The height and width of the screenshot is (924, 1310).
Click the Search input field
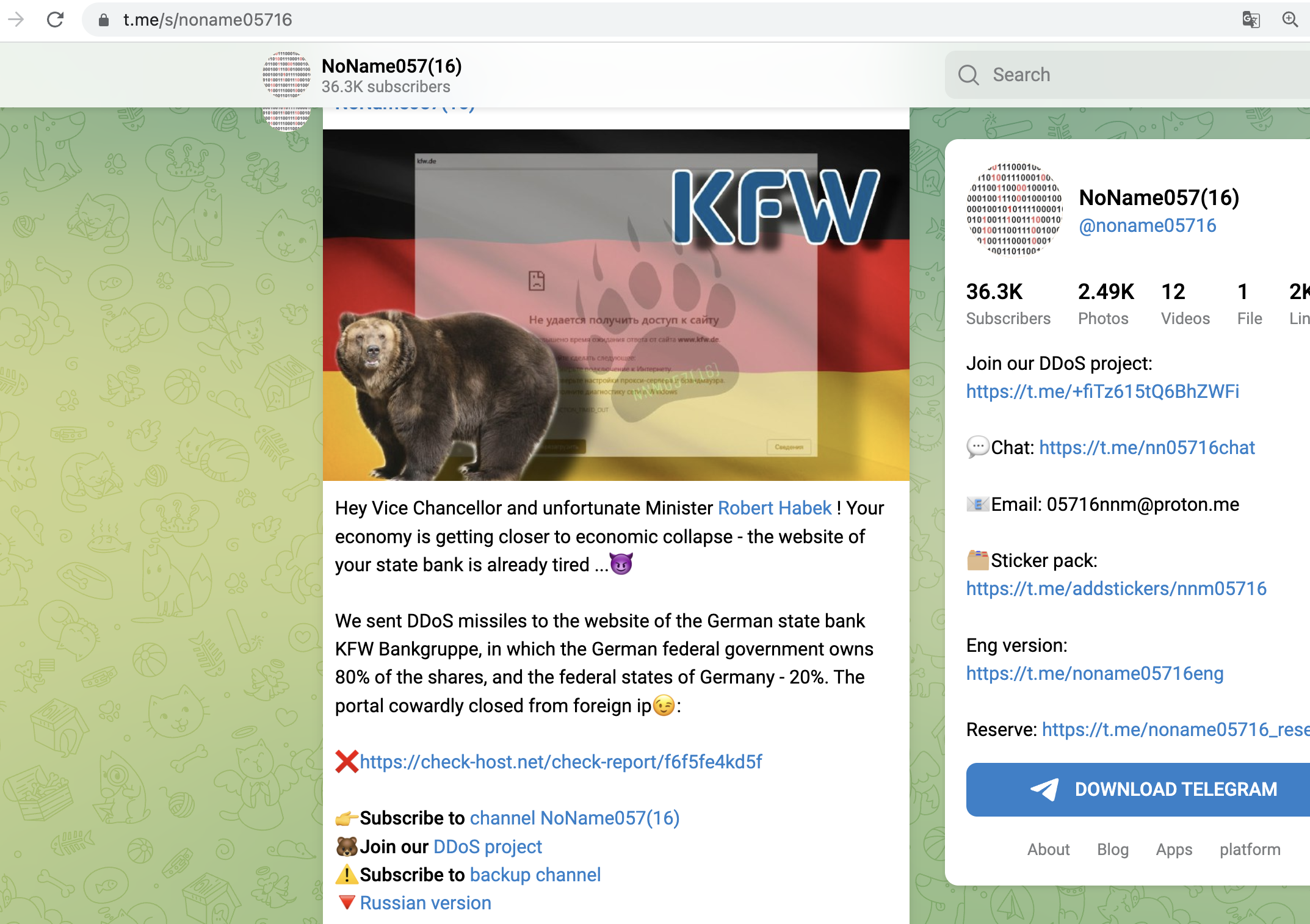click(x=1127, y=75)
